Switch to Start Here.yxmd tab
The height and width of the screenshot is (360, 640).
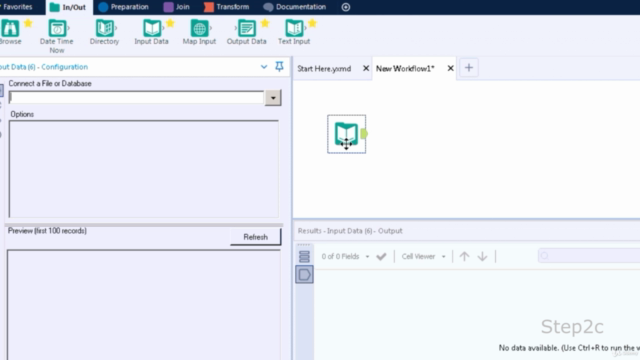[x=324, y=69]
